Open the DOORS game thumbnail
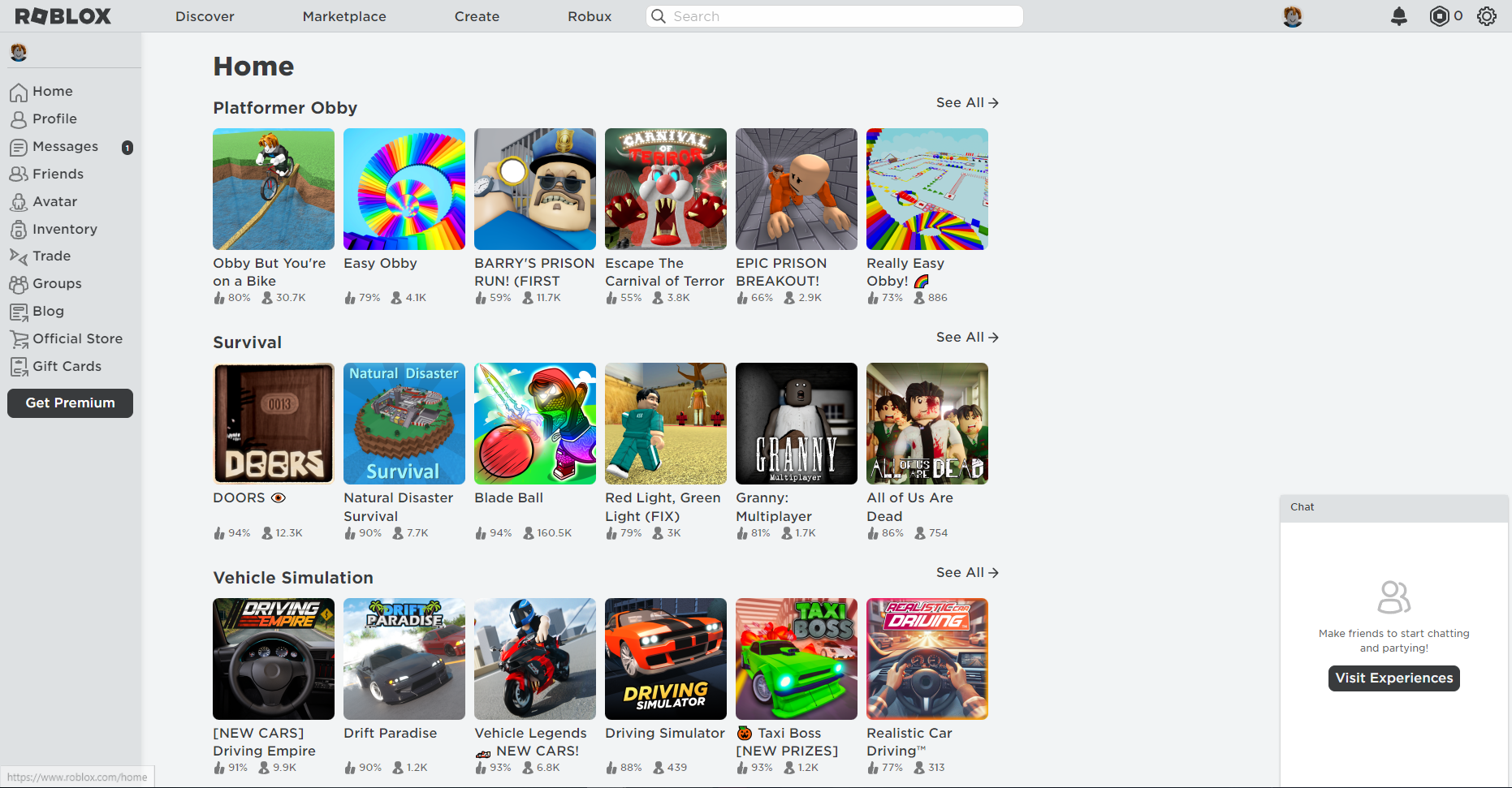 pyautogui.click(x=274, y=424)
